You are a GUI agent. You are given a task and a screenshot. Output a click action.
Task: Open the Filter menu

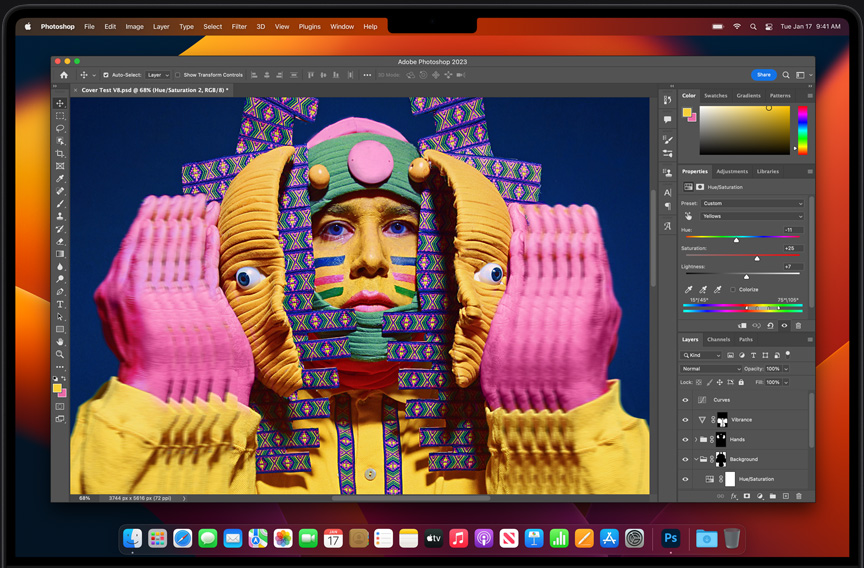coord(239,27)
